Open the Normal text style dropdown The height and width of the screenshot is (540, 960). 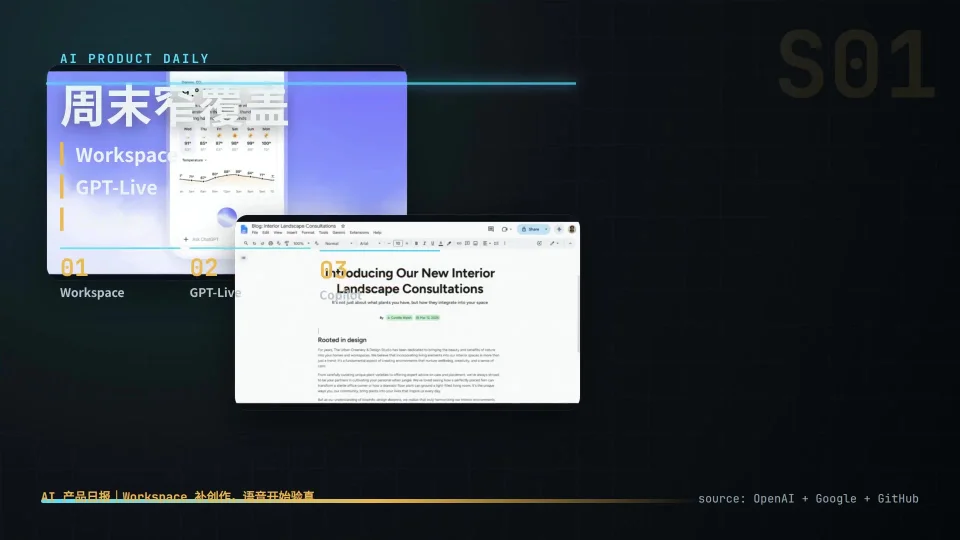(x=339, y=244)
